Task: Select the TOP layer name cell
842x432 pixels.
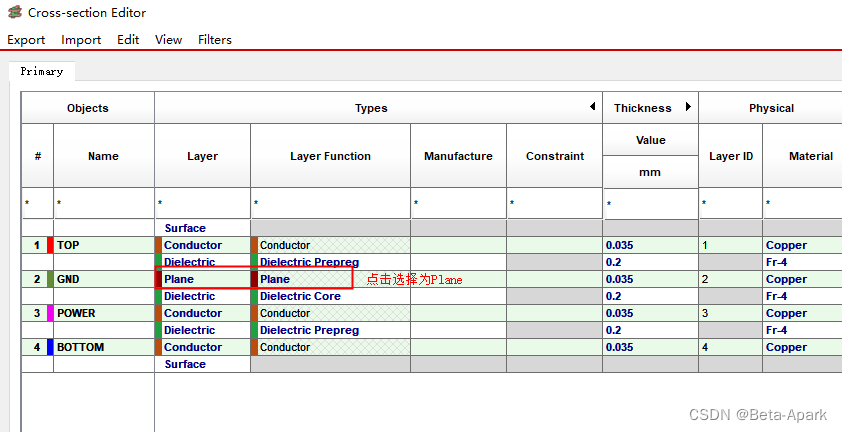Action: pyautogui.click(x=104, y=245)
